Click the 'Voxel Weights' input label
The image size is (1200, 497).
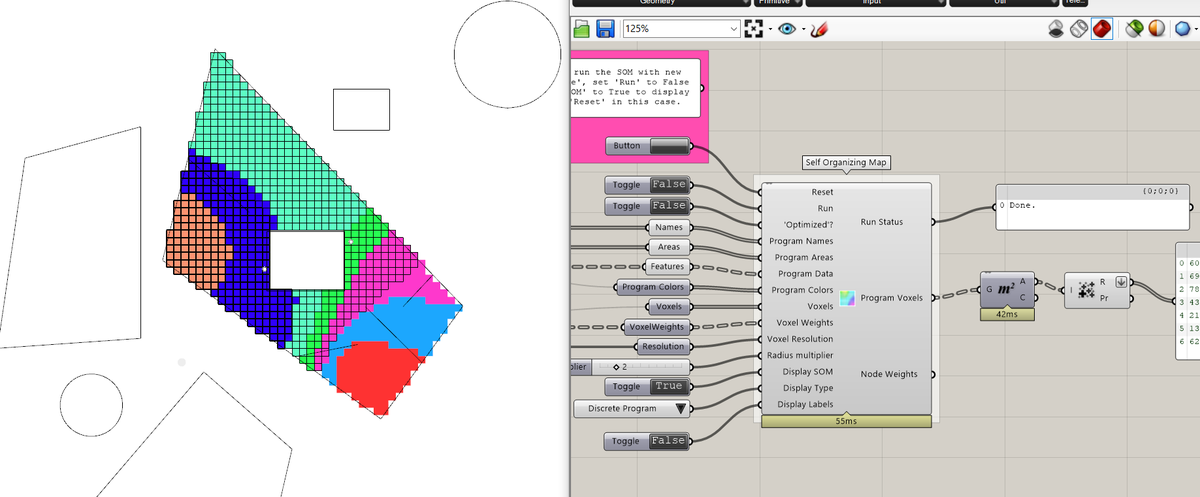(x=805, y=323)
